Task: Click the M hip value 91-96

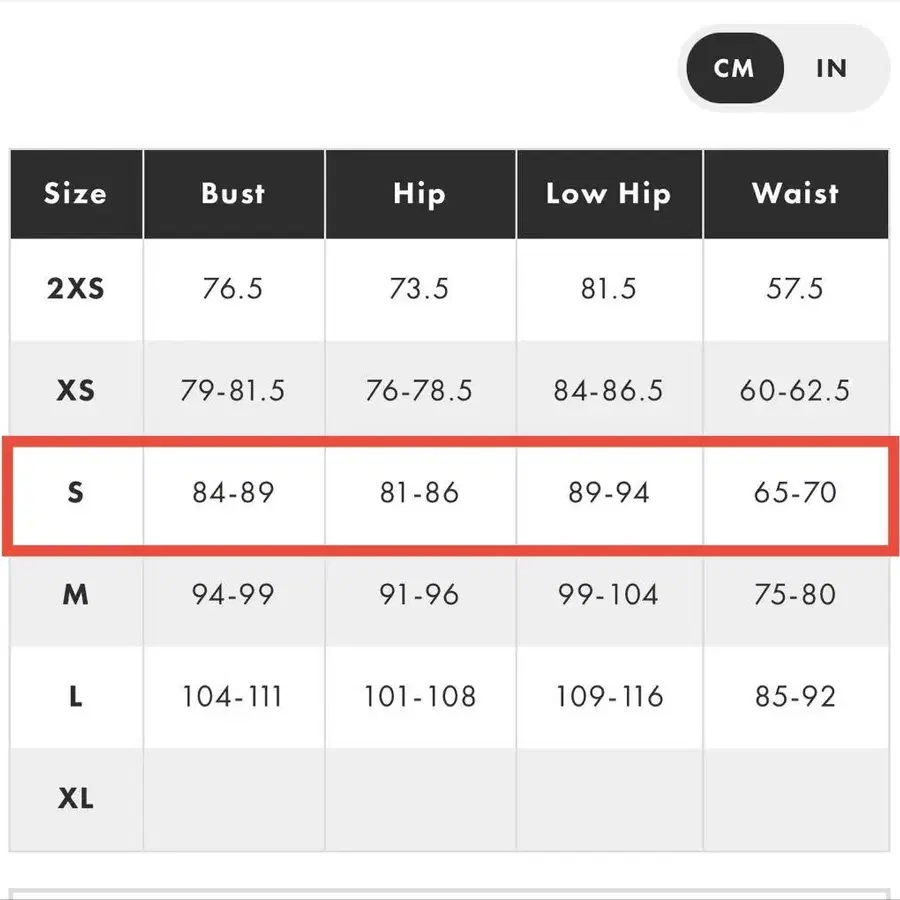Action: click(x=419, y=594)
